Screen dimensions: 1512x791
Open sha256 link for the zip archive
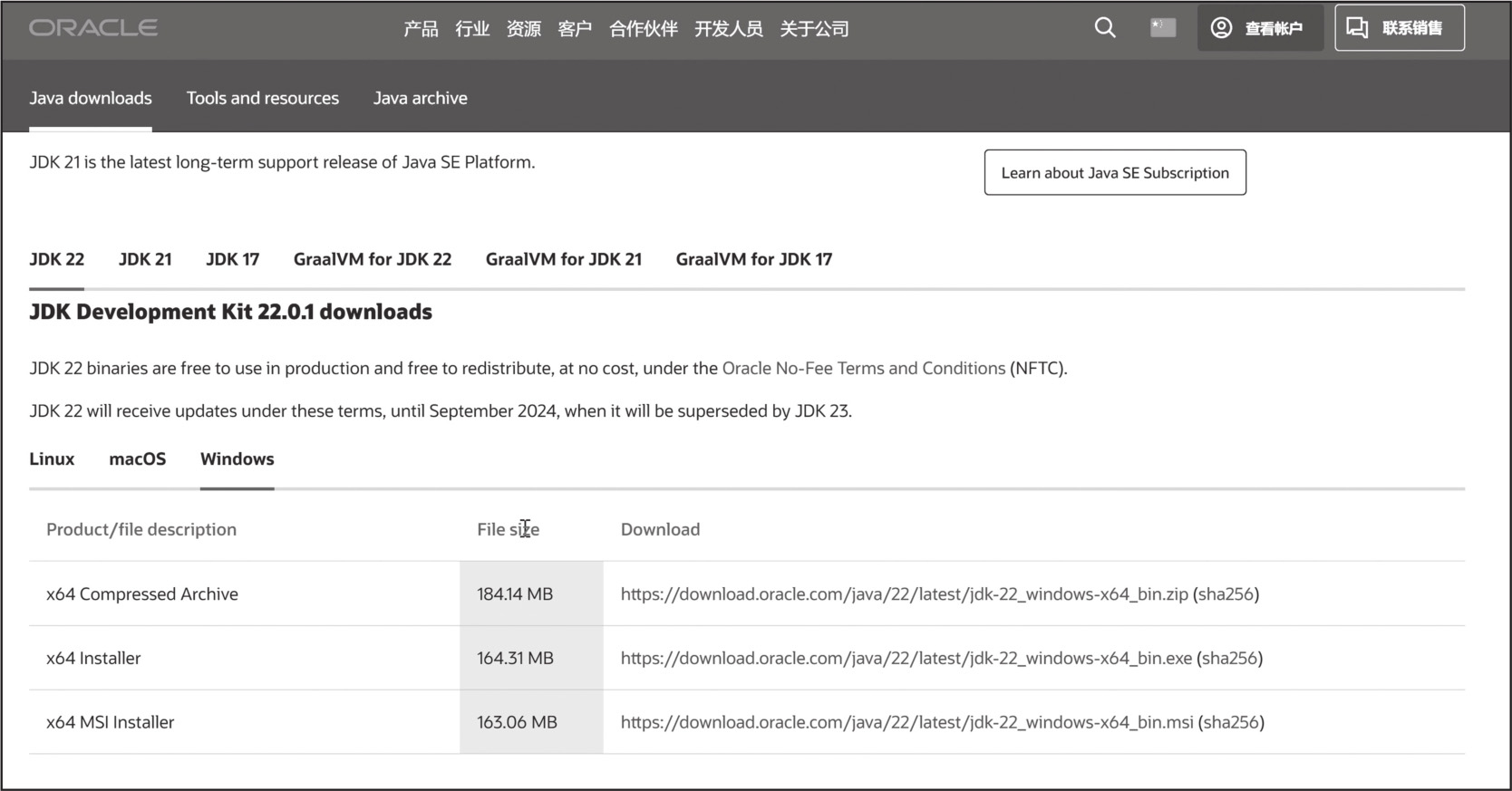1226,594
